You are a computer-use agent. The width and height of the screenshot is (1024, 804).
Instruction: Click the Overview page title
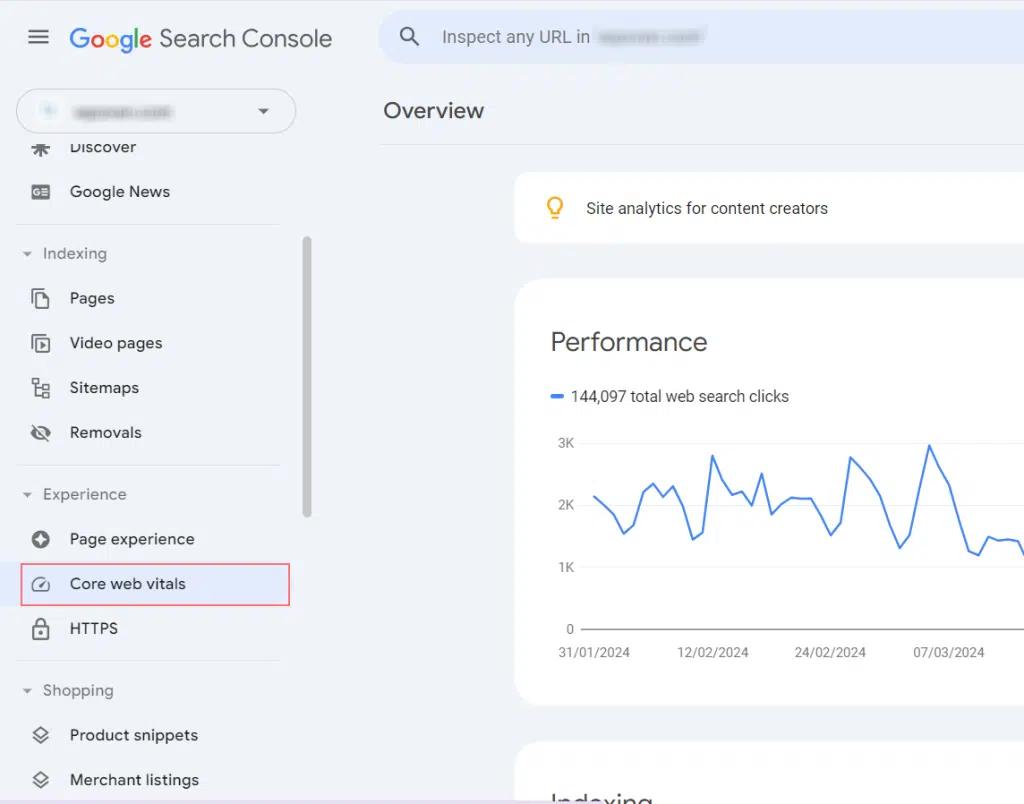click(434, 111)
